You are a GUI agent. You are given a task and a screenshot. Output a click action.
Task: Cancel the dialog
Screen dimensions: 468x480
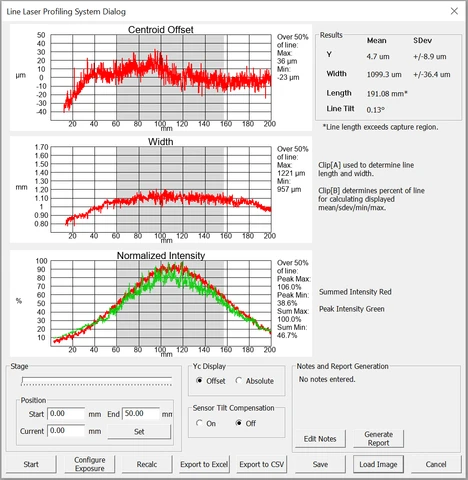[436, 464]
